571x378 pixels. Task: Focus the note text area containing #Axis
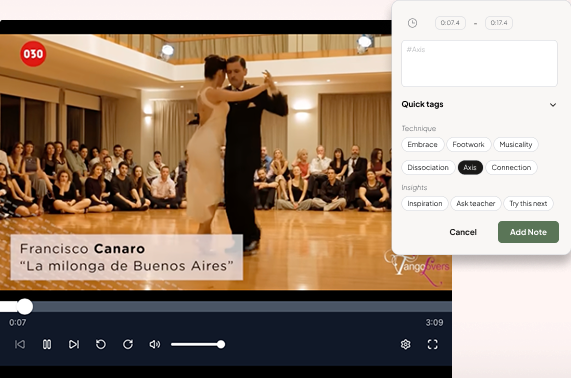pos(479,64)
